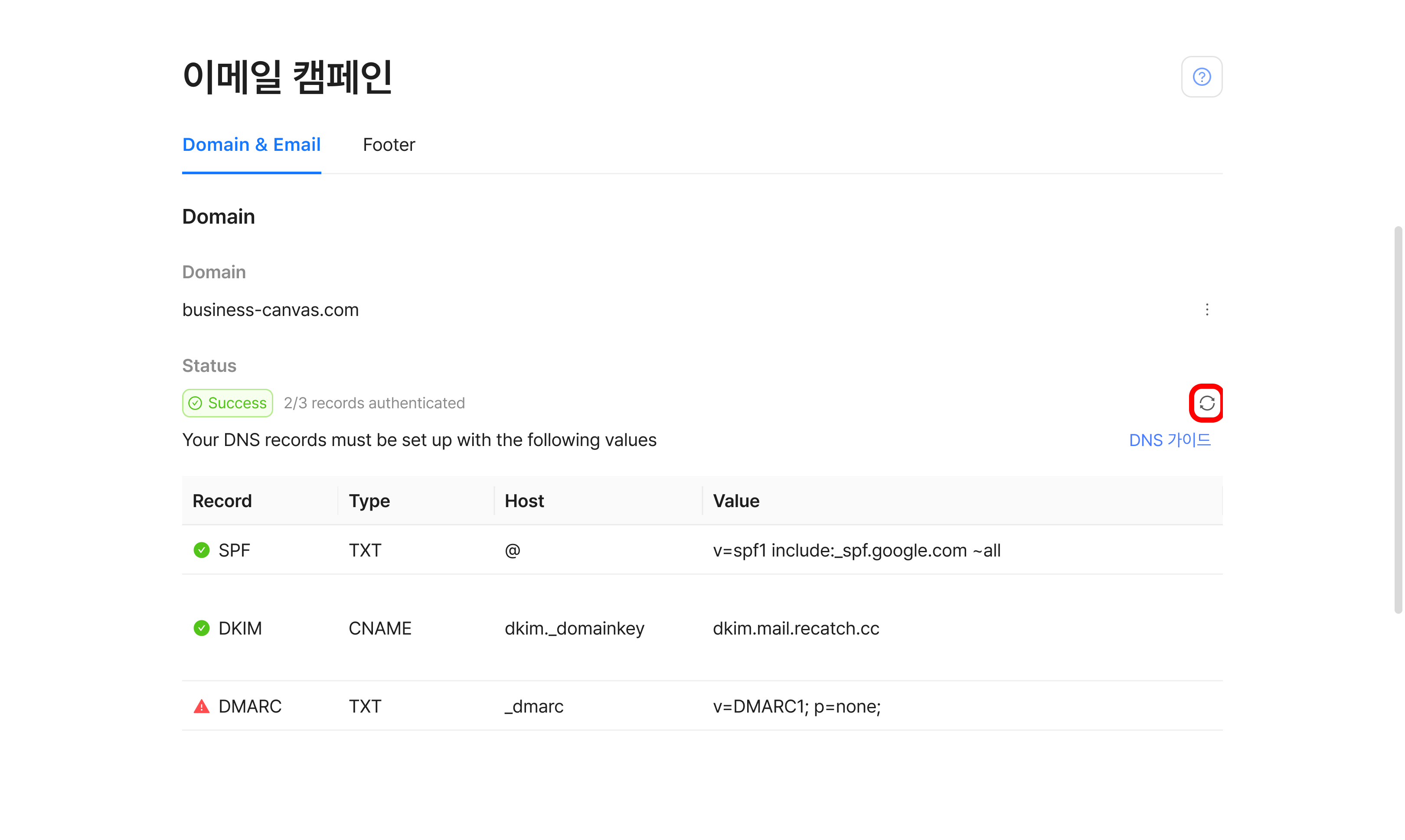Open the DNS 가이드 link
The height and width of the screenshot is (840, 1405).
pos(1170,440)
